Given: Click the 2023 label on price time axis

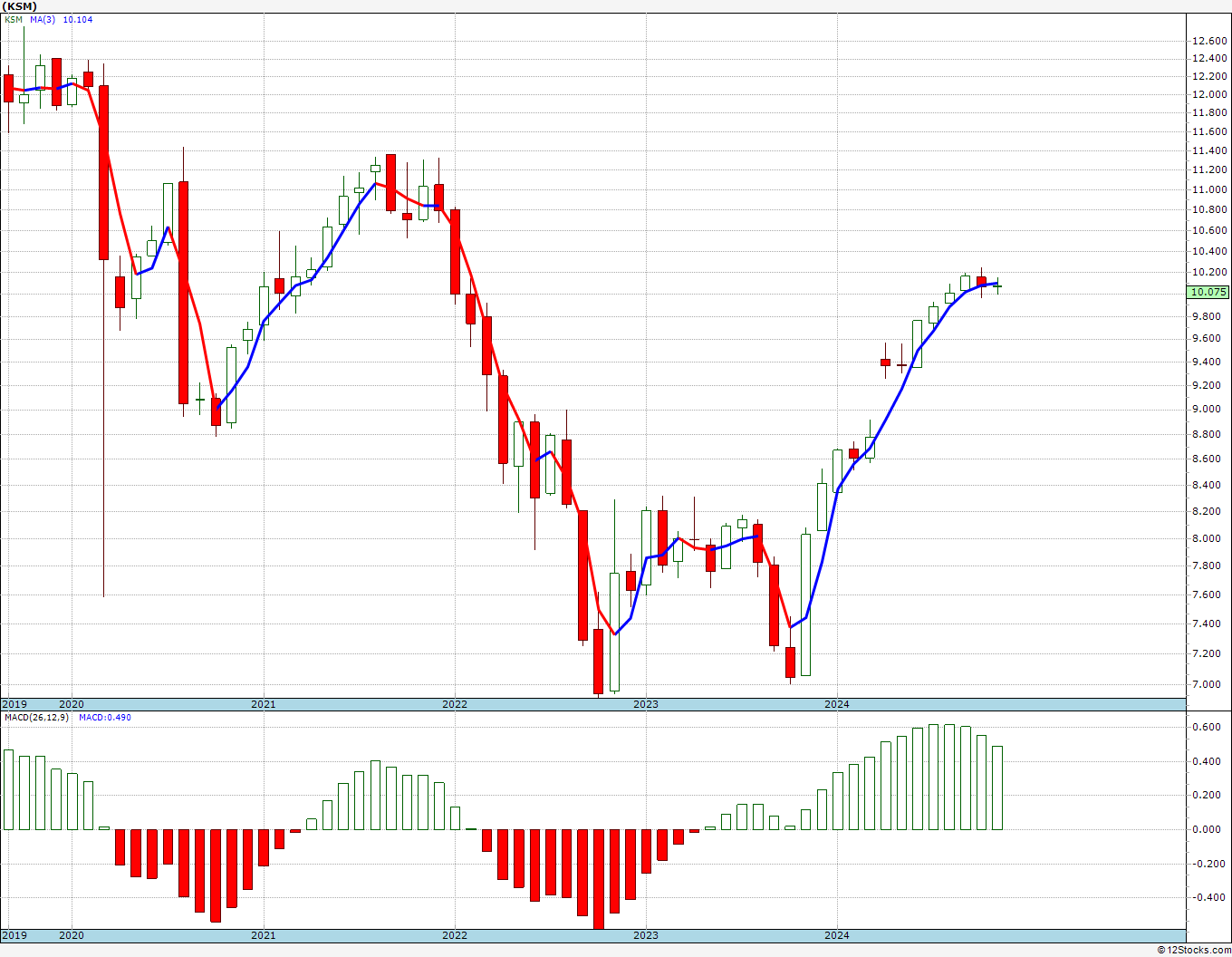Looking at the screenshot, I should pos(646,704).
